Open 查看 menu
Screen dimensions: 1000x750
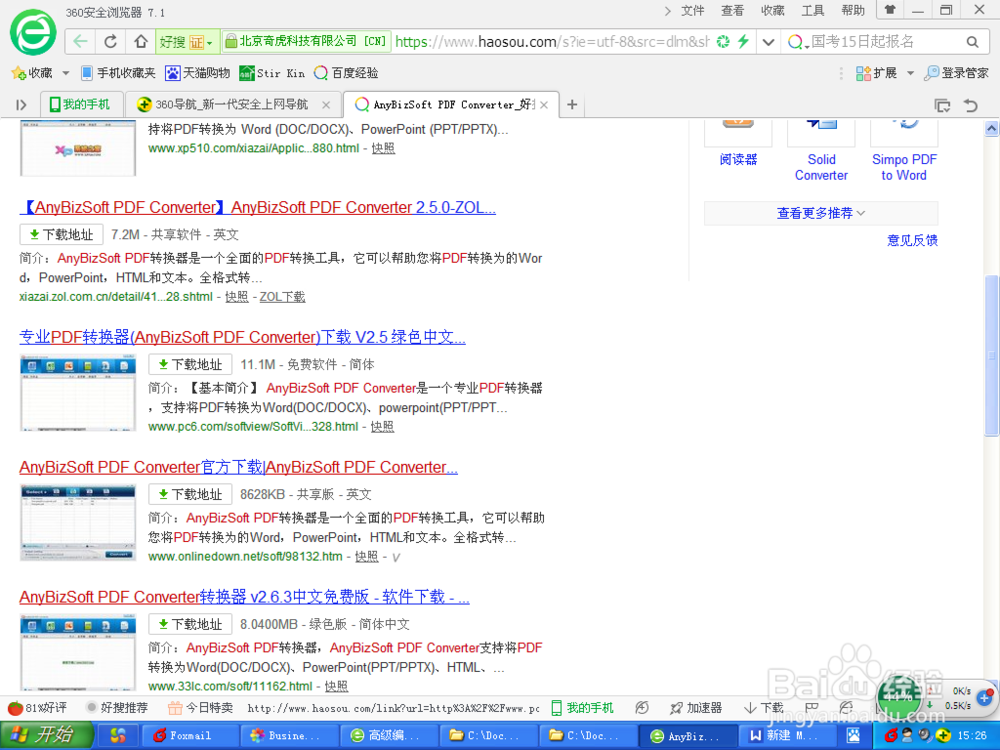tap(732, 10)
